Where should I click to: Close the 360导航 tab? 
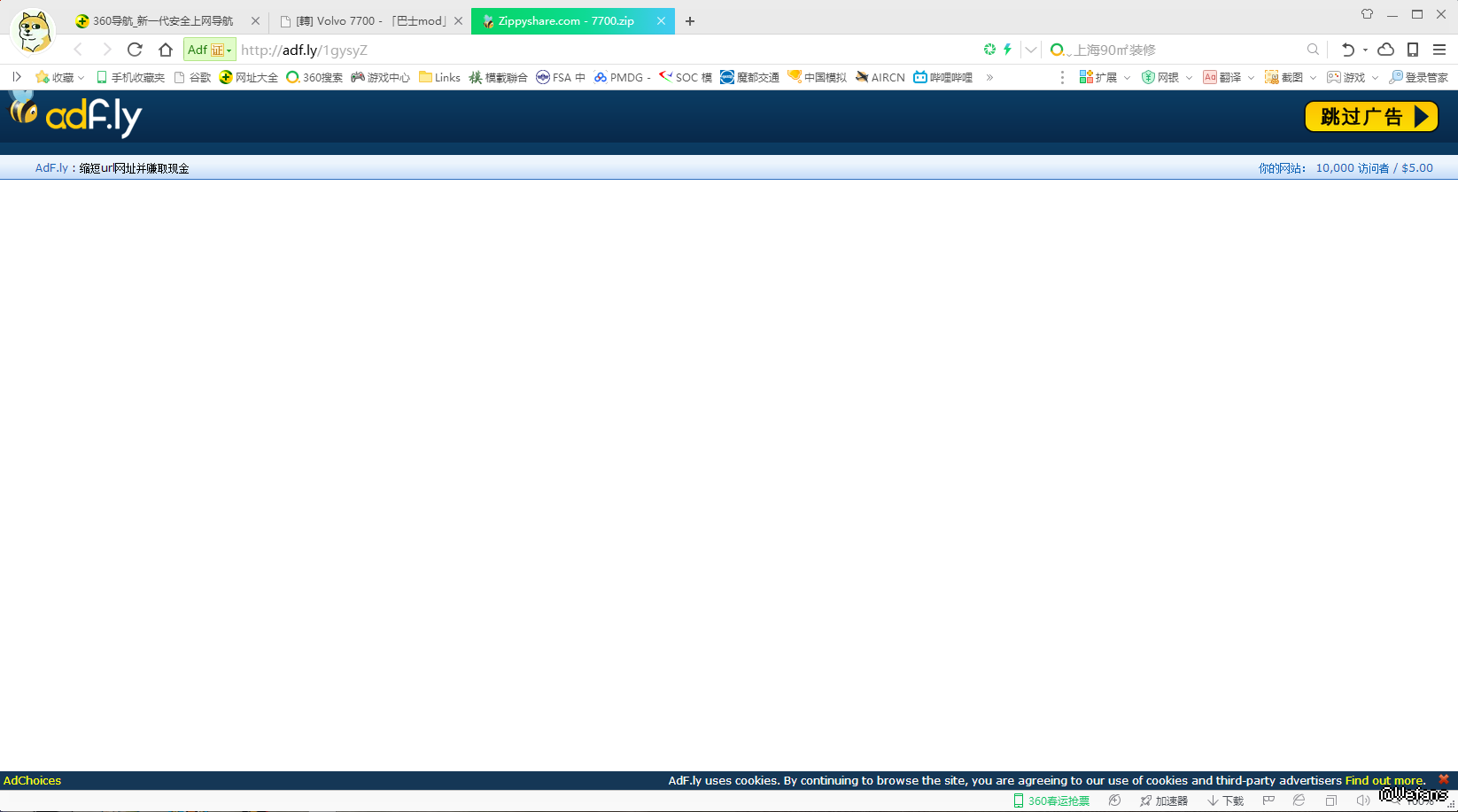click(255, 20)
